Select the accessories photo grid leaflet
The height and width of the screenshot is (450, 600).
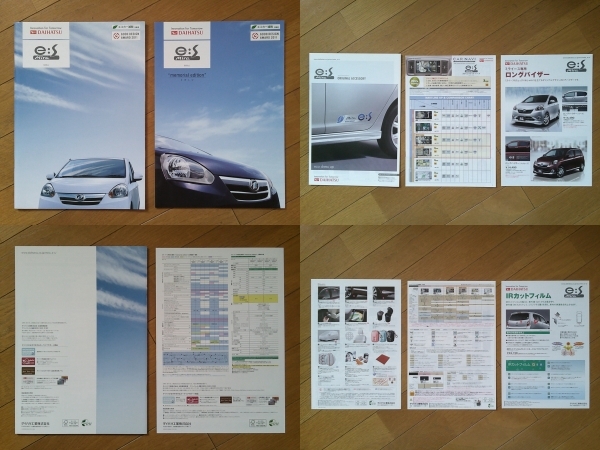[356, 344]
